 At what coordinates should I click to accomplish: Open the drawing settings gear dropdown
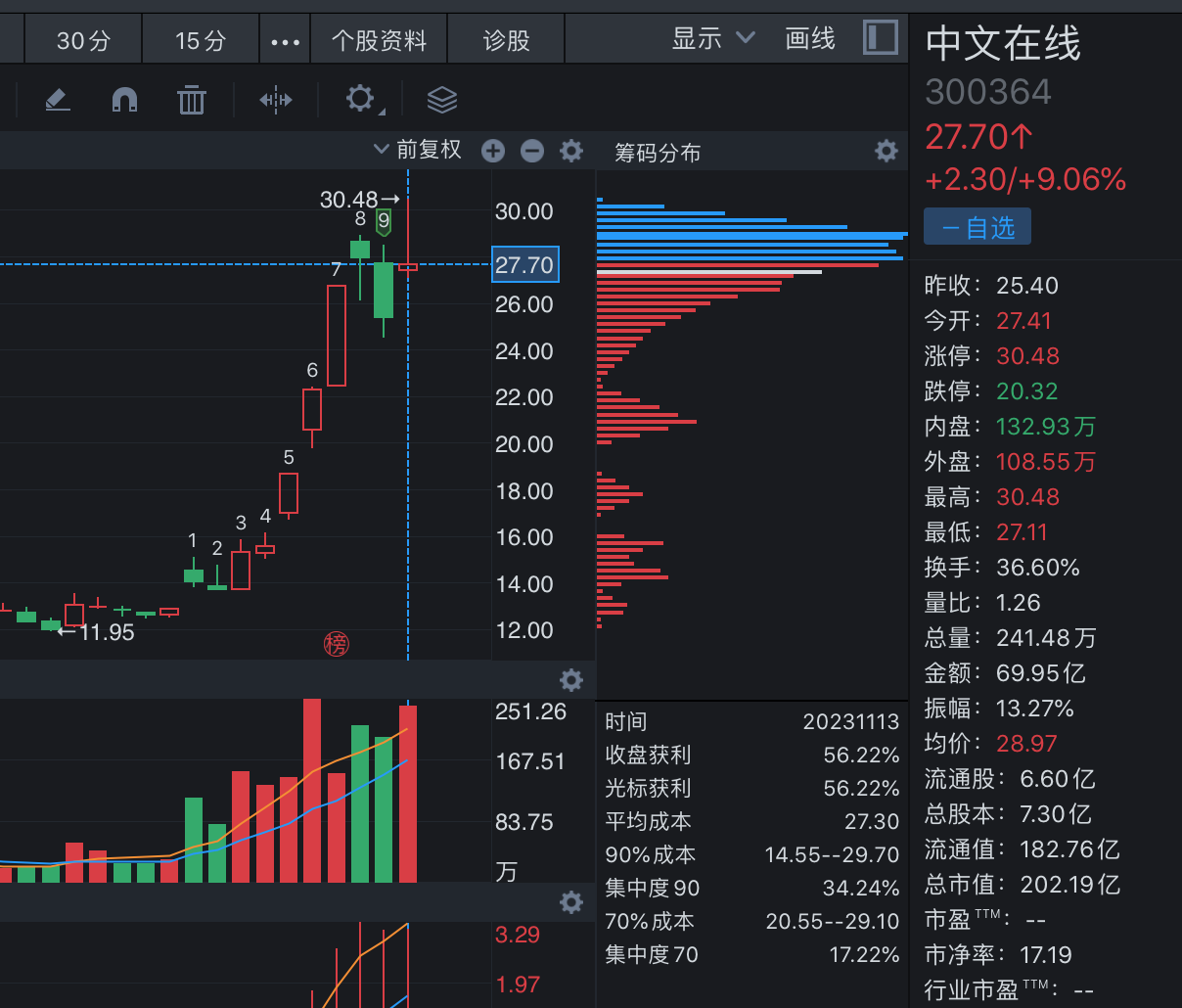pos(363,100)
